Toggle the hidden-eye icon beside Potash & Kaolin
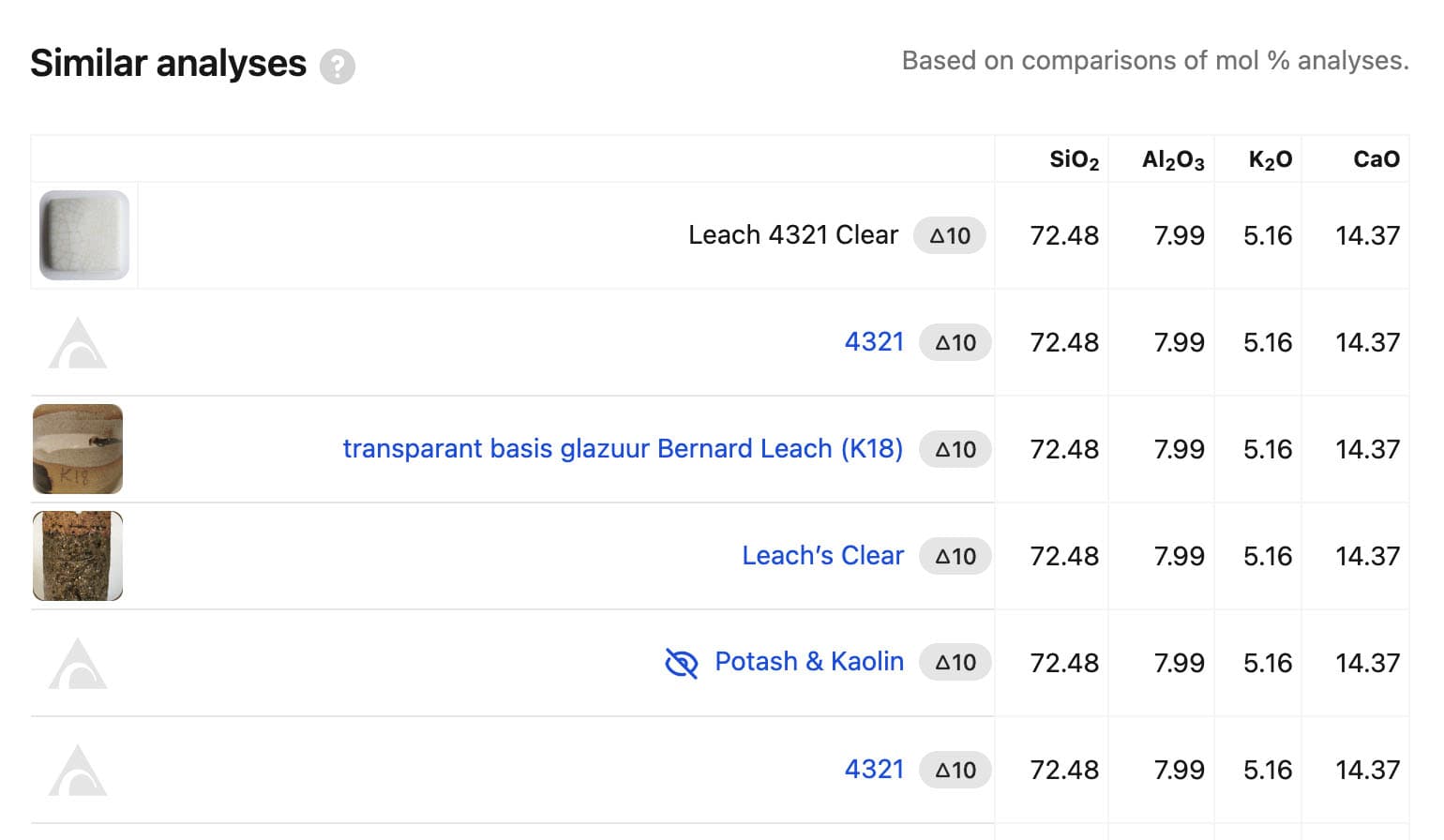Image resolution: width=1444 pixels, height=840 pixels. click(x=682, y=663)
